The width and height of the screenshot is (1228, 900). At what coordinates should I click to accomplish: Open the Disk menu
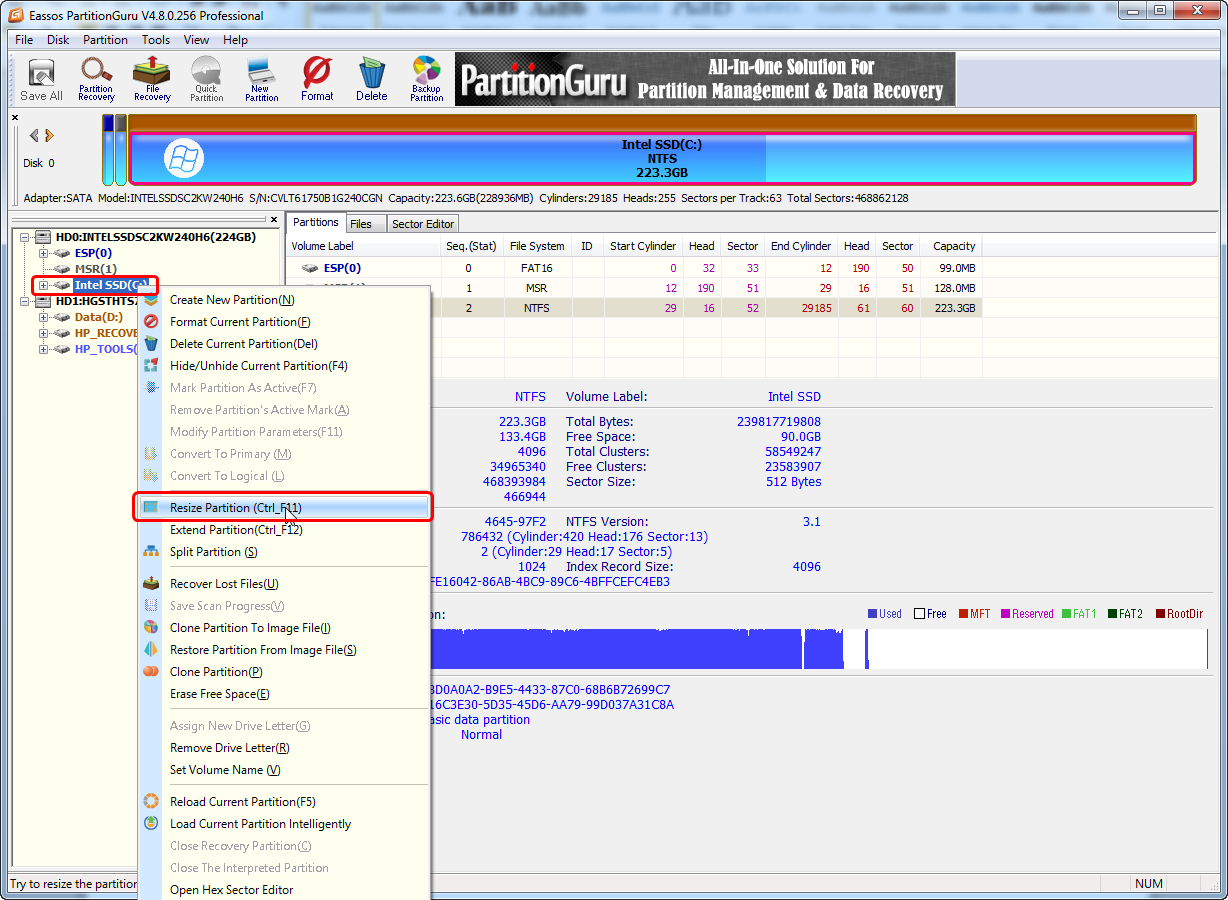[58, 40]
